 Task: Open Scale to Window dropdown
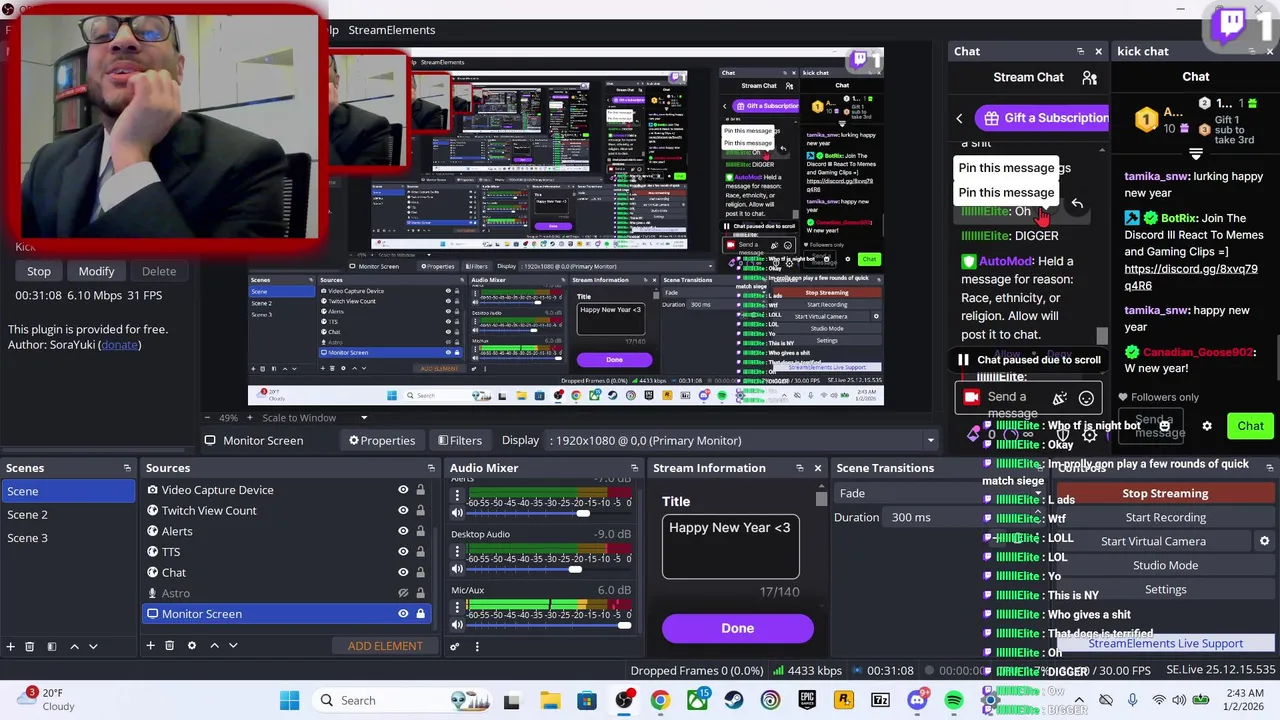pos(315,418)
